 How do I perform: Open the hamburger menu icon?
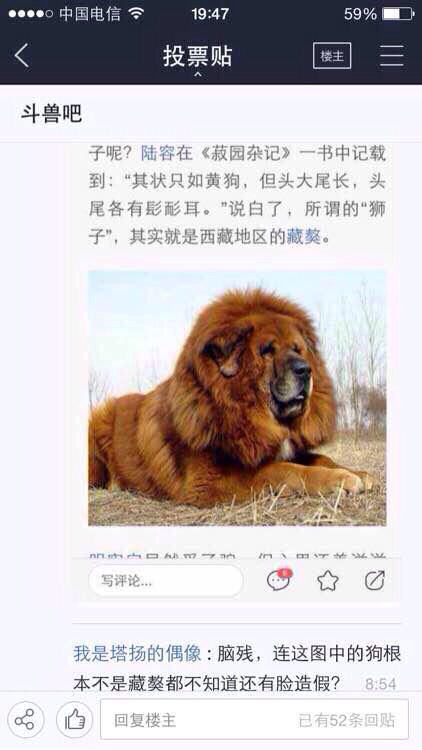[392, 56]
